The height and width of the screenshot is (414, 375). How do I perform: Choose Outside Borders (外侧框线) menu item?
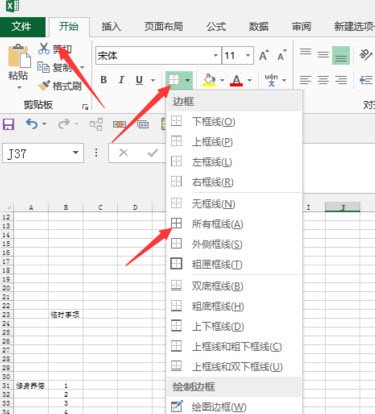pos(234,244)
